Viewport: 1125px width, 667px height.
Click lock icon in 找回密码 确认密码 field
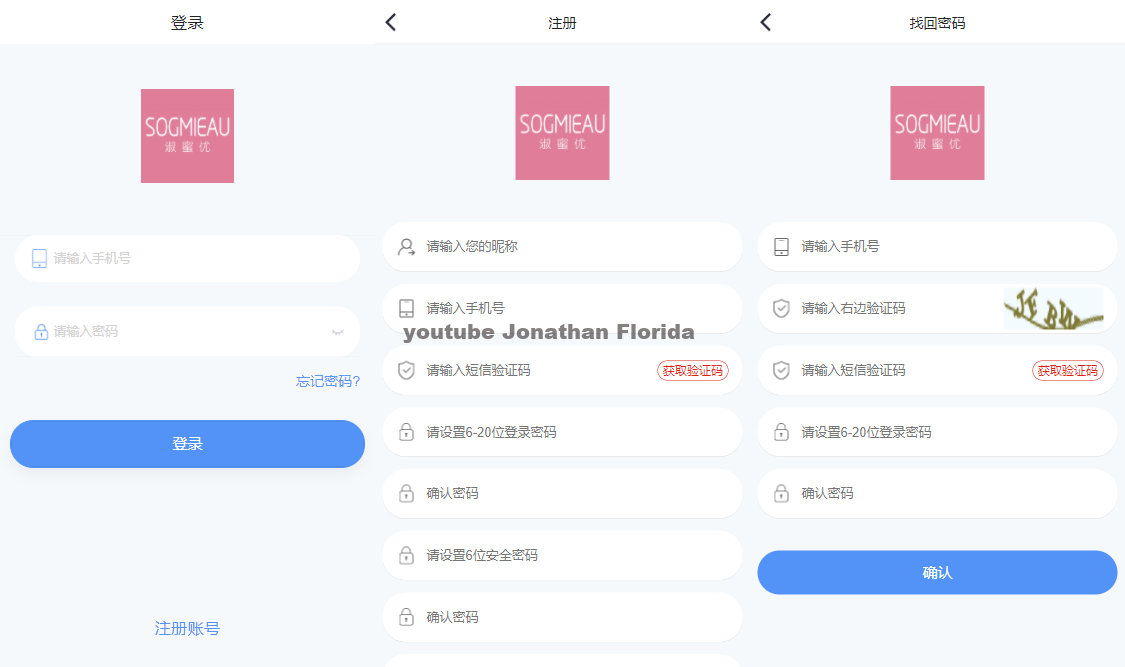coord(781,493)
